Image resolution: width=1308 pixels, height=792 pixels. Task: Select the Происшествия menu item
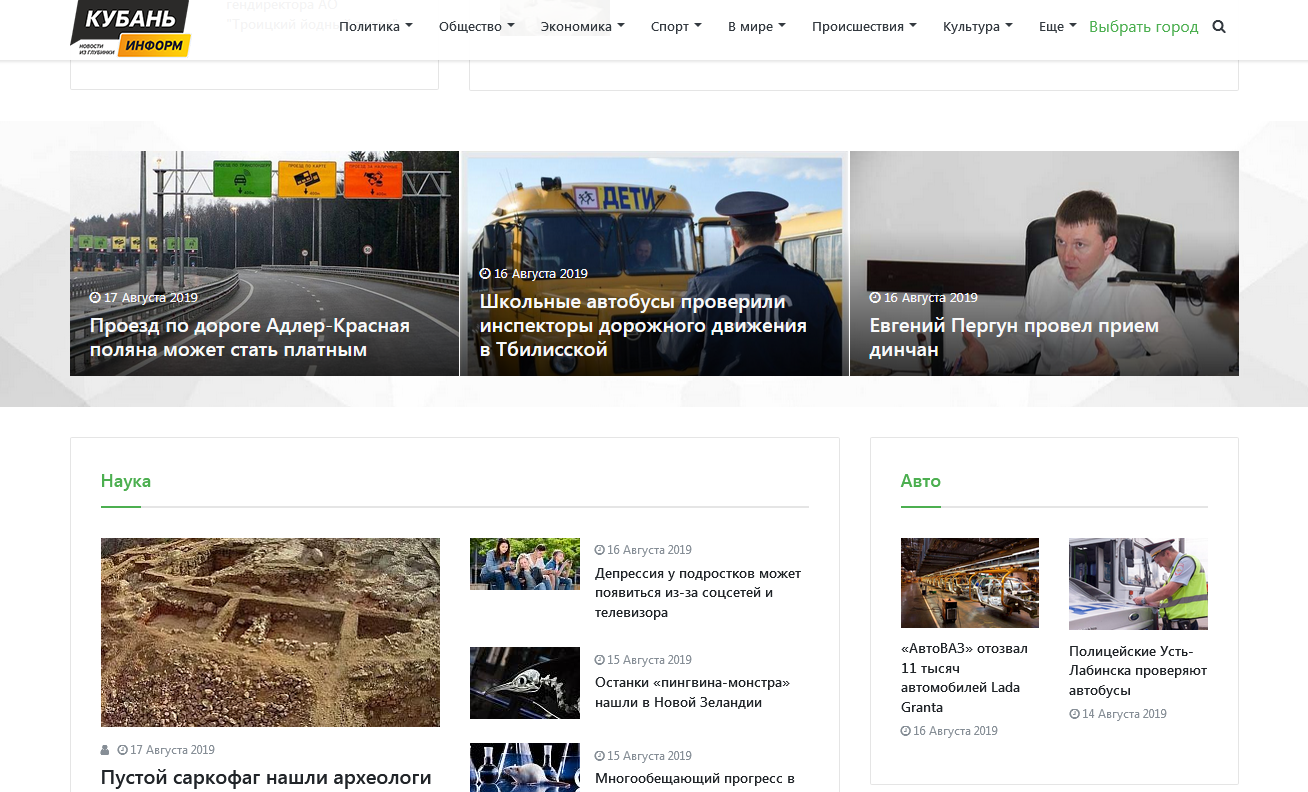[x=863, y=27]
